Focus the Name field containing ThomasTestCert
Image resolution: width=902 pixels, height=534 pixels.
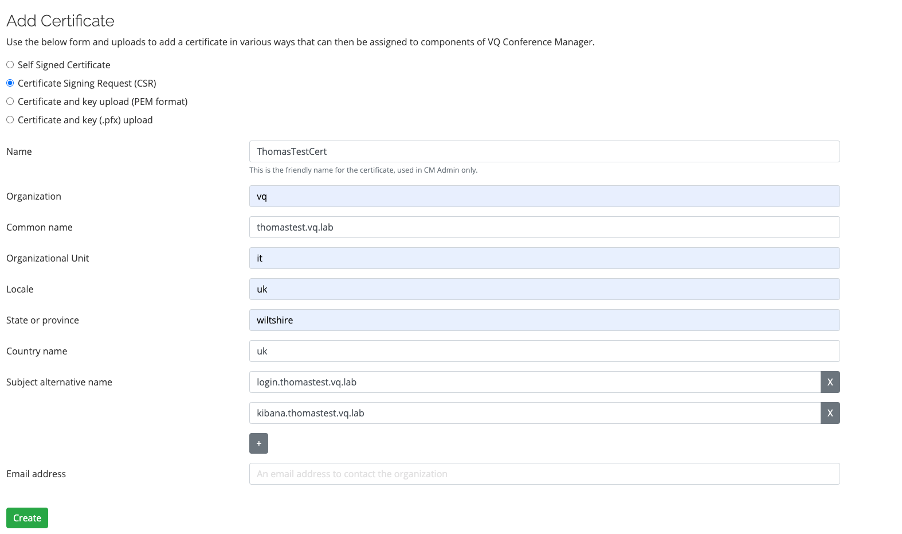coord(544,151)
